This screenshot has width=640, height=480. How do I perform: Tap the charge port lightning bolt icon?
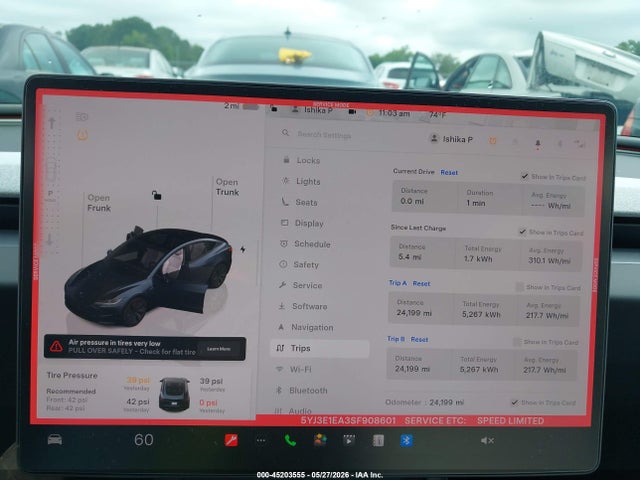coord(243,249)
